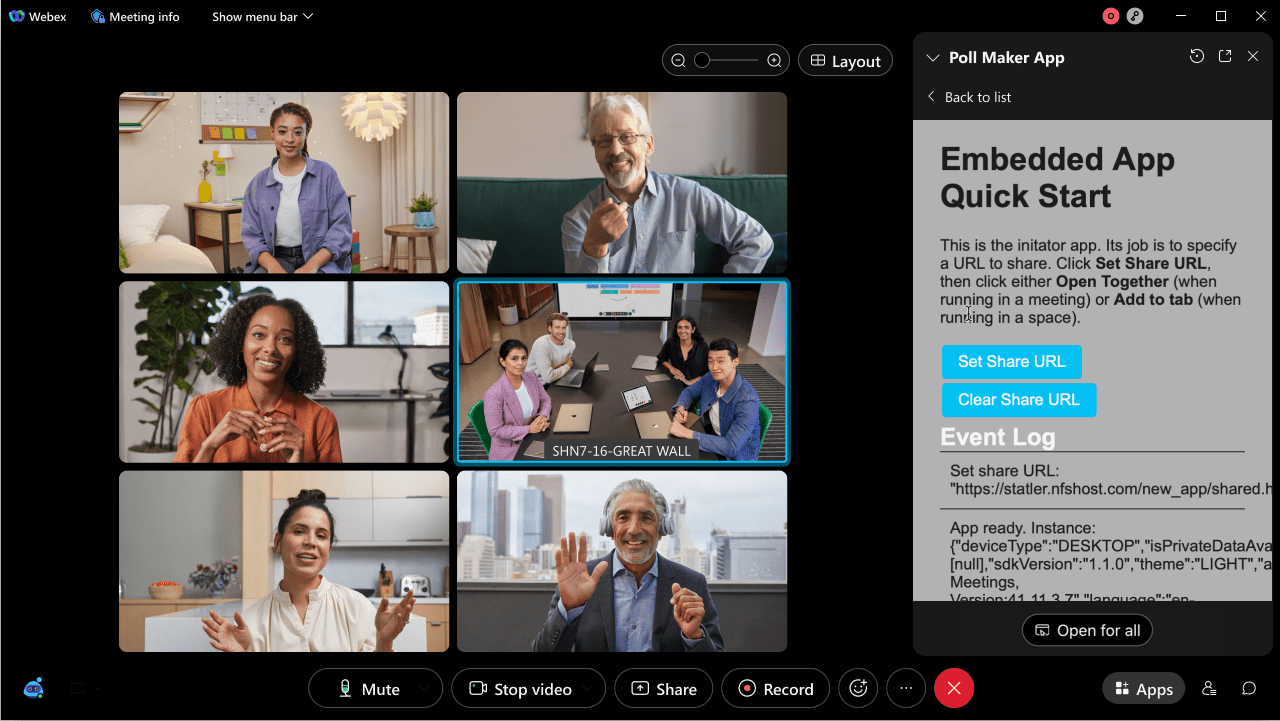Click the Set Share URL button

coord(1011,362)
